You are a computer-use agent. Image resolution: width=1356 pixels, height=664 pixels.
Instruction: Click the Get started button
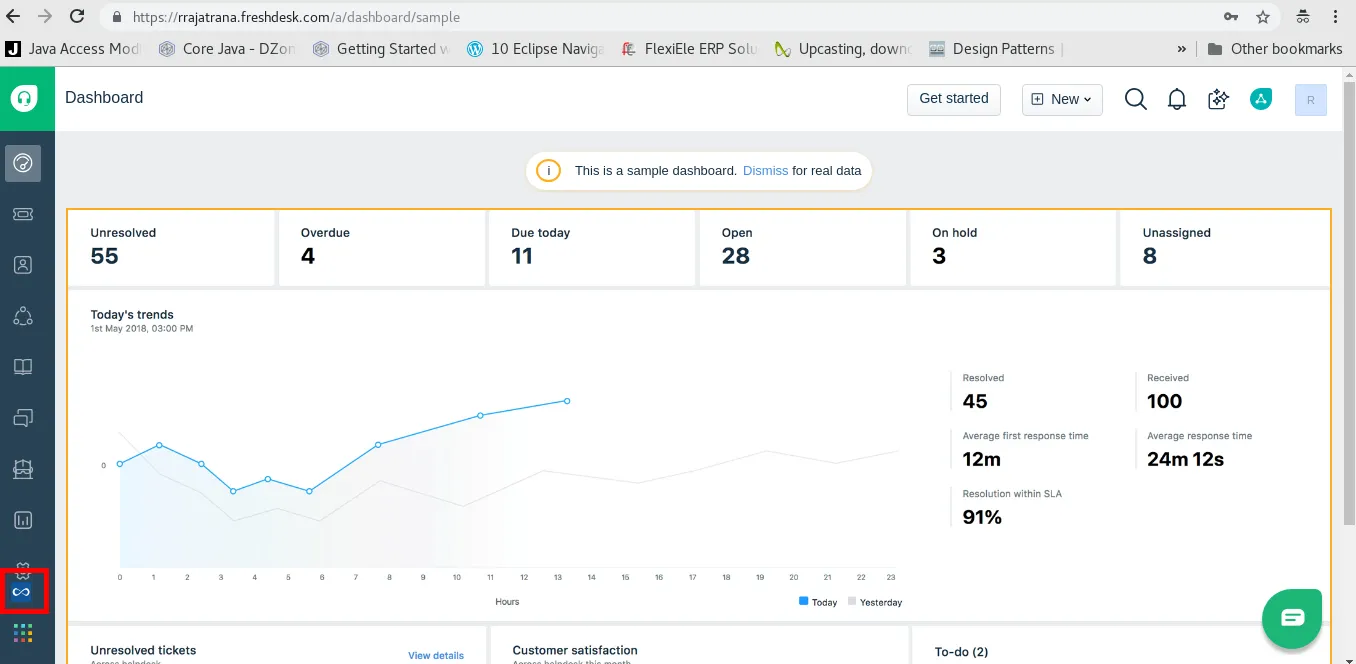954,99
